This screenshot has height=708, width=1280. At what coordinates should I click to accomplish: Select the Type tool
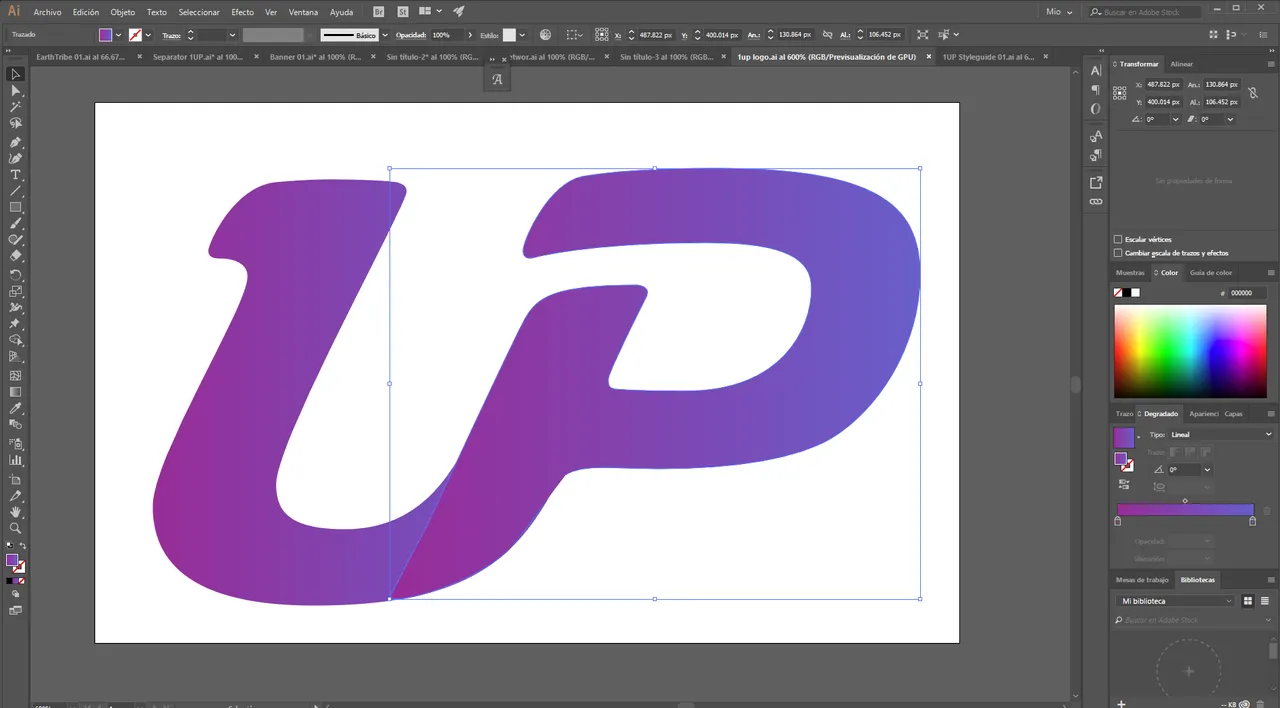pos(15,174)
